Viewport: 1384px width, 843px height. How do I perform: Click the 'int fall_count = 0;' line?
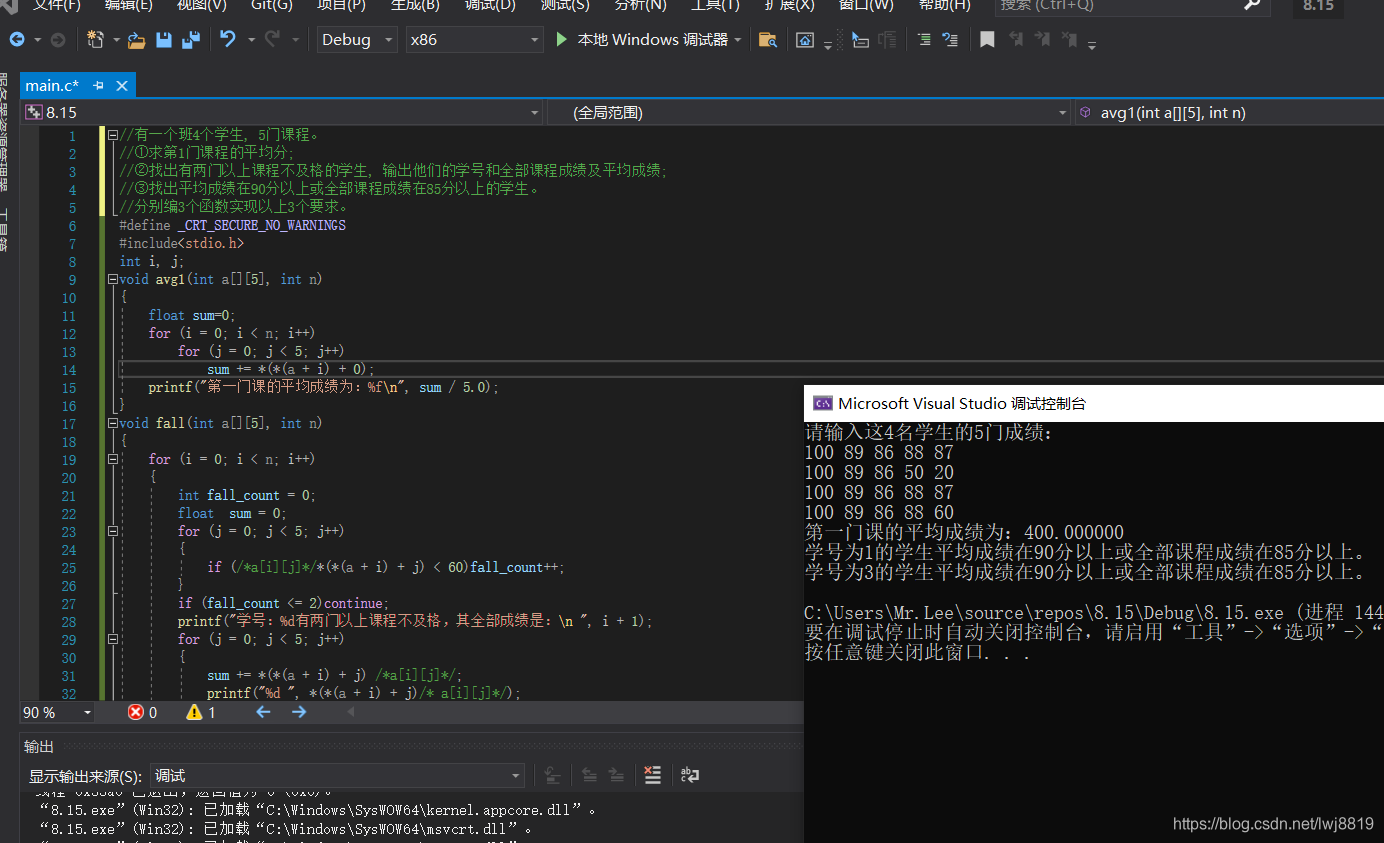tap(246, 495)
